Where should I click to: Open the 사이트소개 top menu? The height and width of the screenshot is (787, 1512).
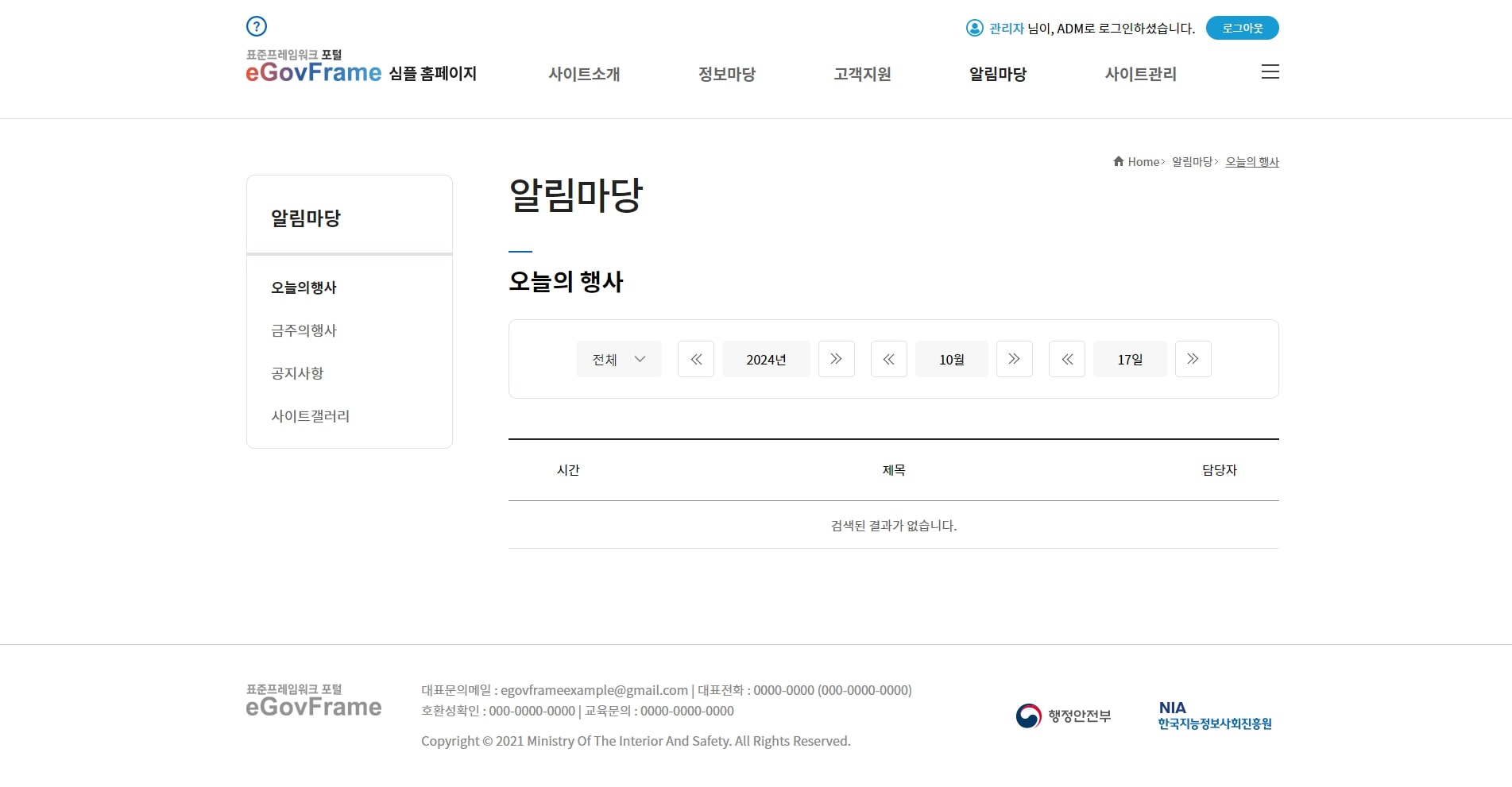(x=584, y=74)
